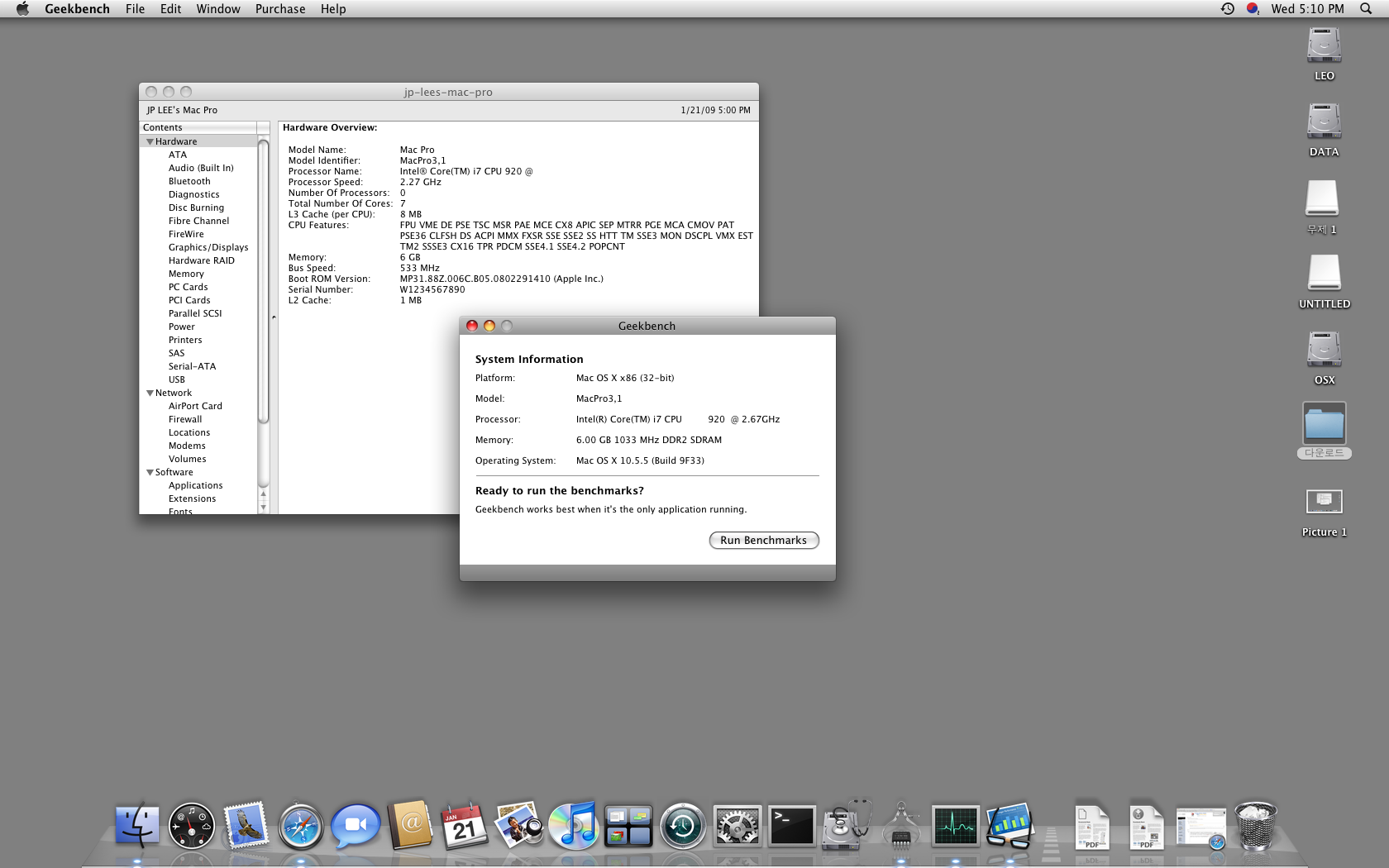Open Address Book in the dock
Image resolution: width=1389 pixels, height=868 pixels.
click(411, 825)
